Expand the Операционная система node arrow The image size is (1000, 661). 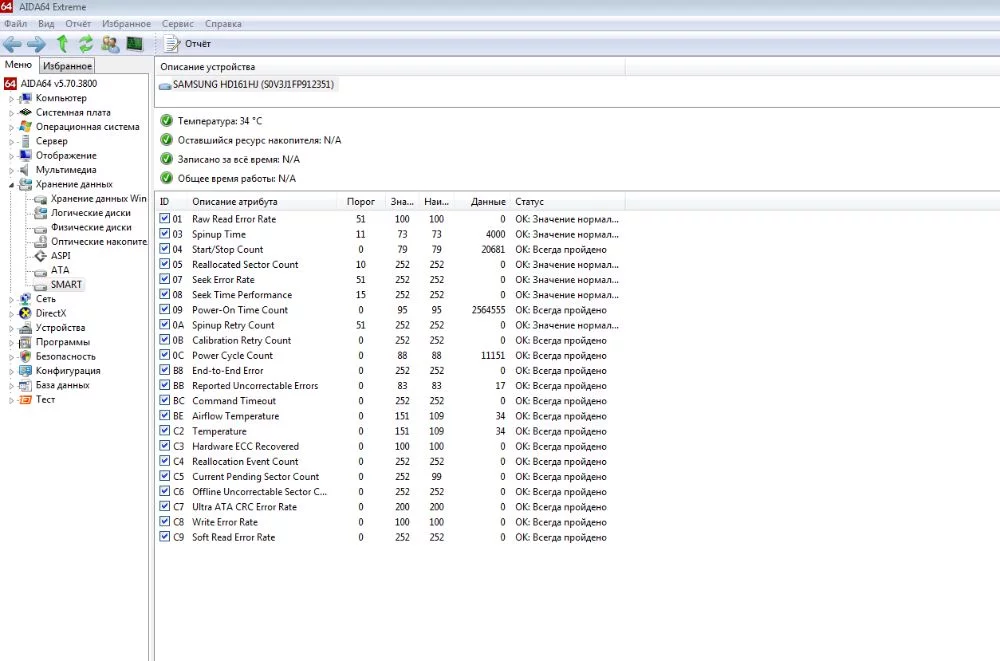(x=11, y=127)
